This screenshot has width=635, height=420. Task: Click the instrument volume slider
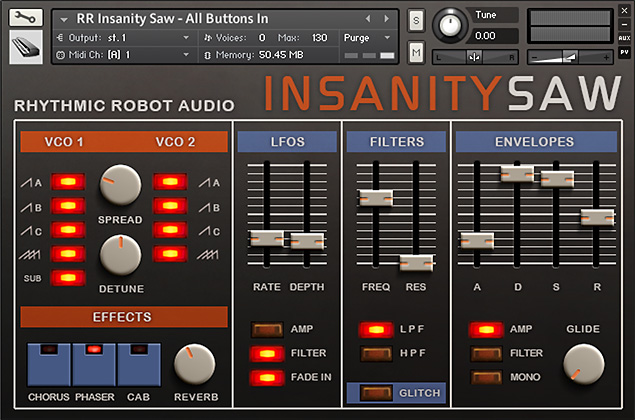click(570, 57)
